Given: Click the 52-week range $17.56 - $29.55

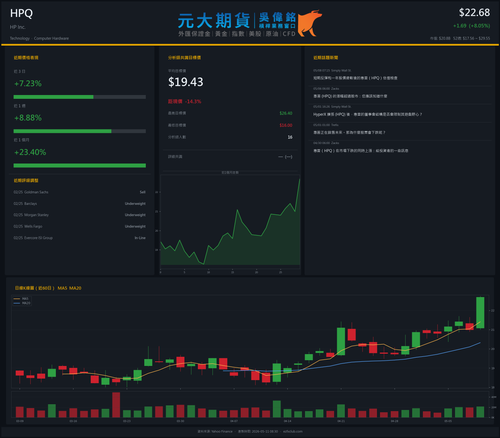Looking at the screenshot, I should click(471, 38).
